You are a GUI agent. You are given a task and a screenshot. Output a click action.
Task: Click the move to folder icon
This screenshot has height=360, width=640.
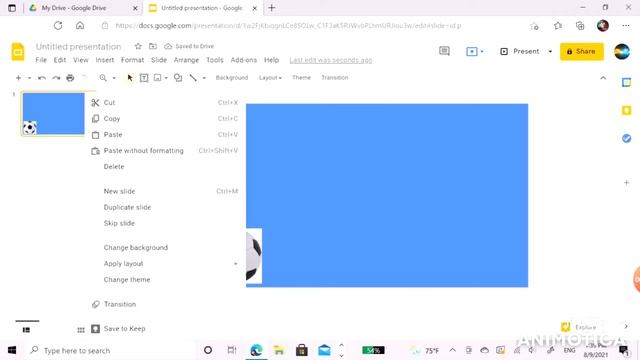pyautogui.click(x=153, y=46)
